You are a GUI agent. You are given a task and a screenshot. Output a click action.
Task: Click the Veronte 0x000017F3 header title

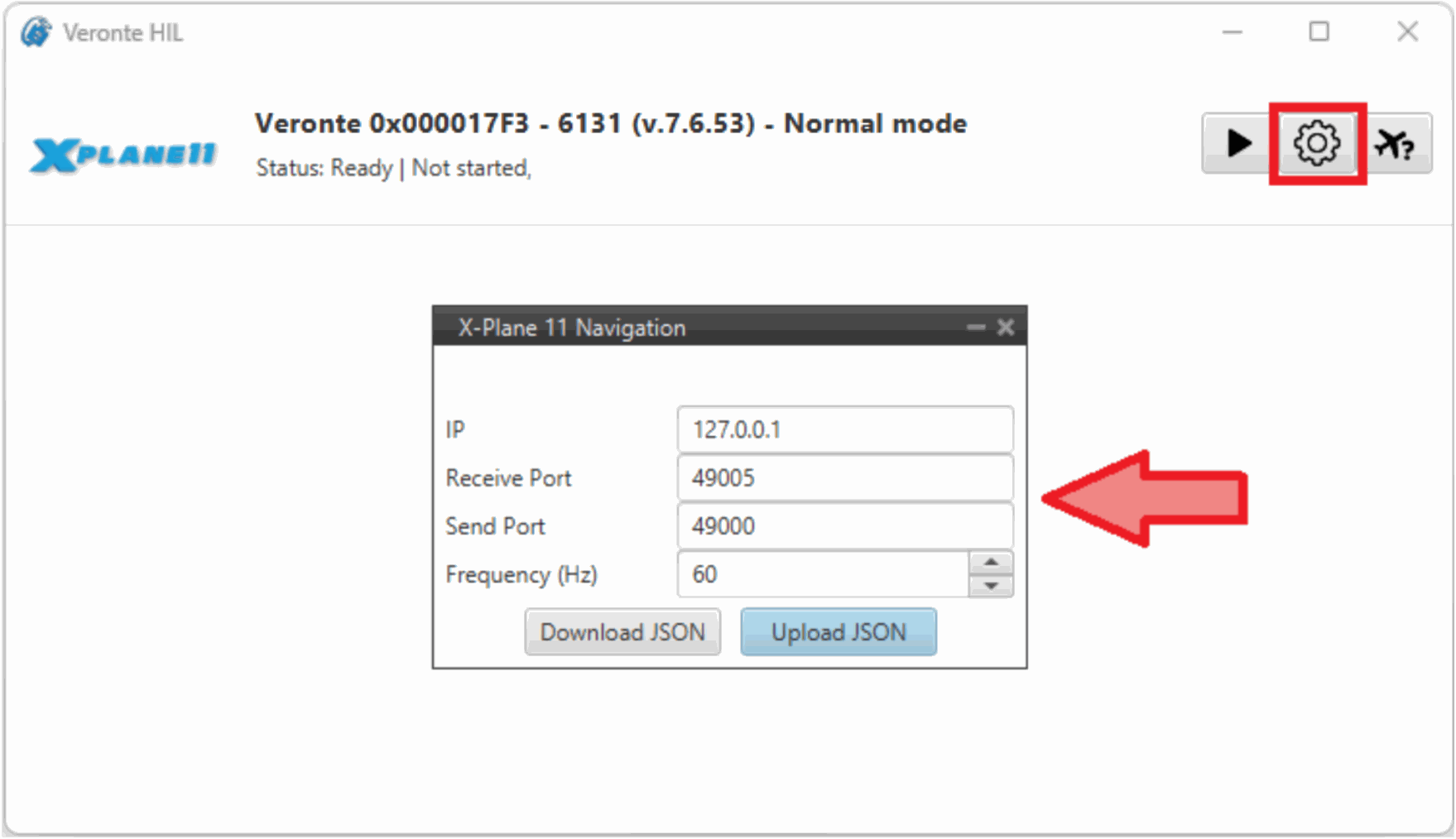pos(610,123)
